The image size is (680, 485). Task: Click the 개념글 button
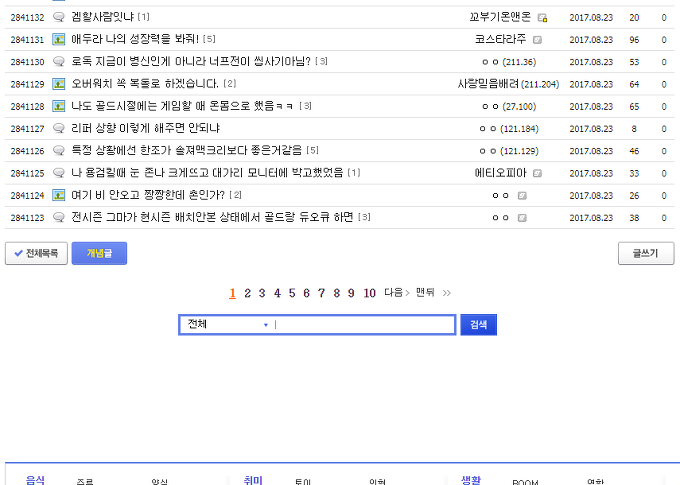99,253
